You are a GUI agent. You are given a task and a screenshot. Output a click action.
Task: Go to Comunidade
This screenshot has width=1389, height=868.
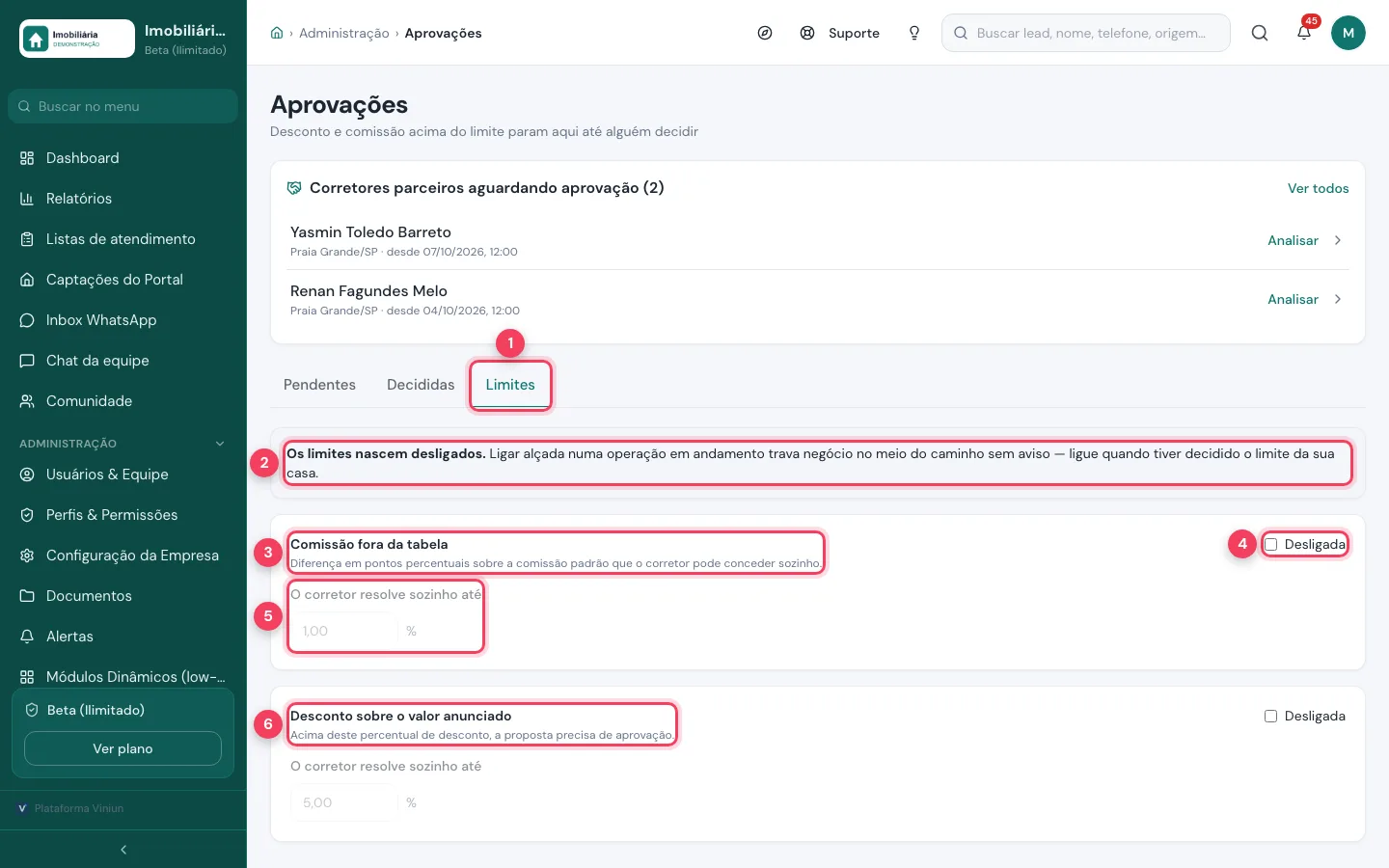[x=123, y=401]
